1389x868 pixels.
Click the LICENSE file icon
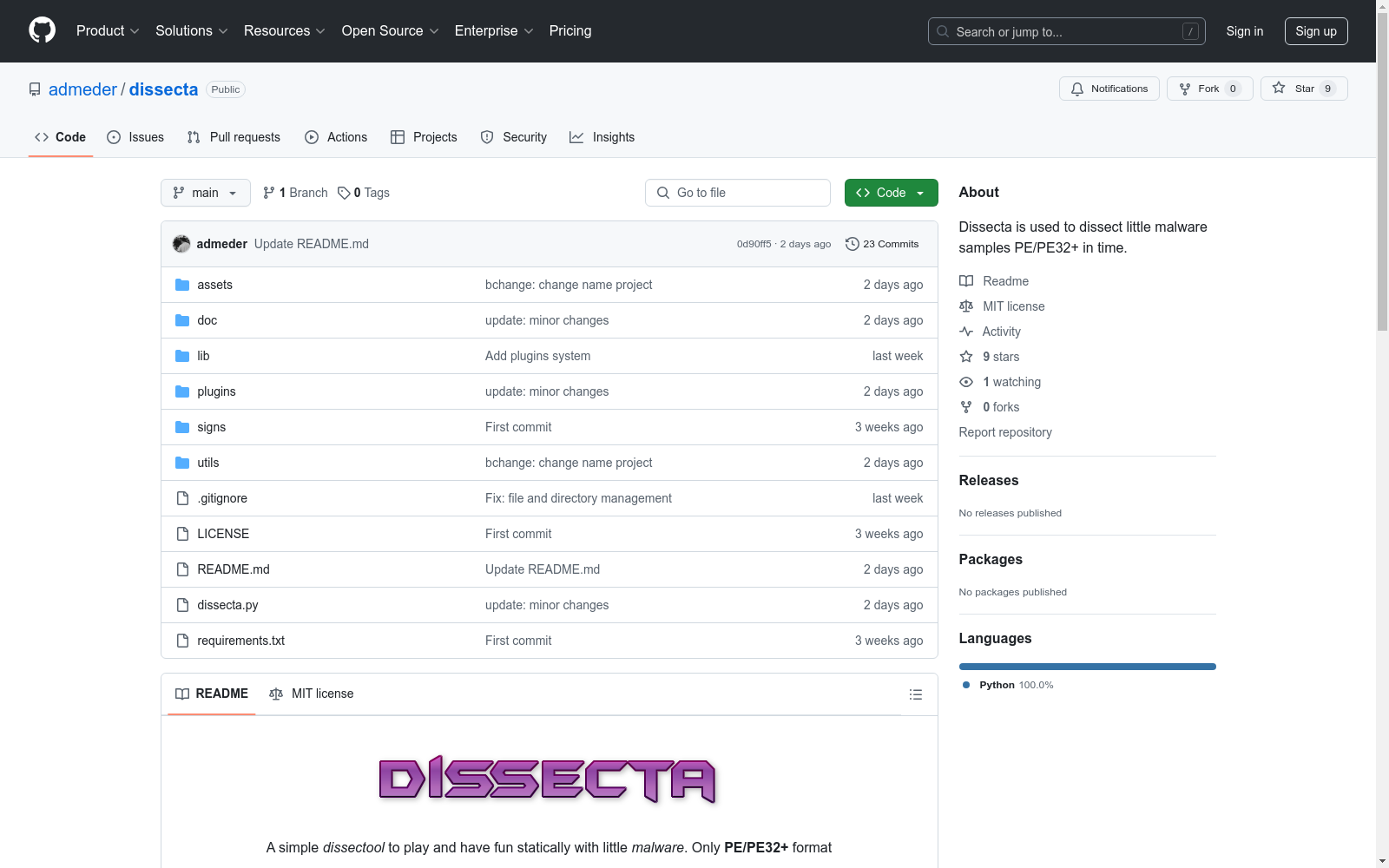[182, 534]
